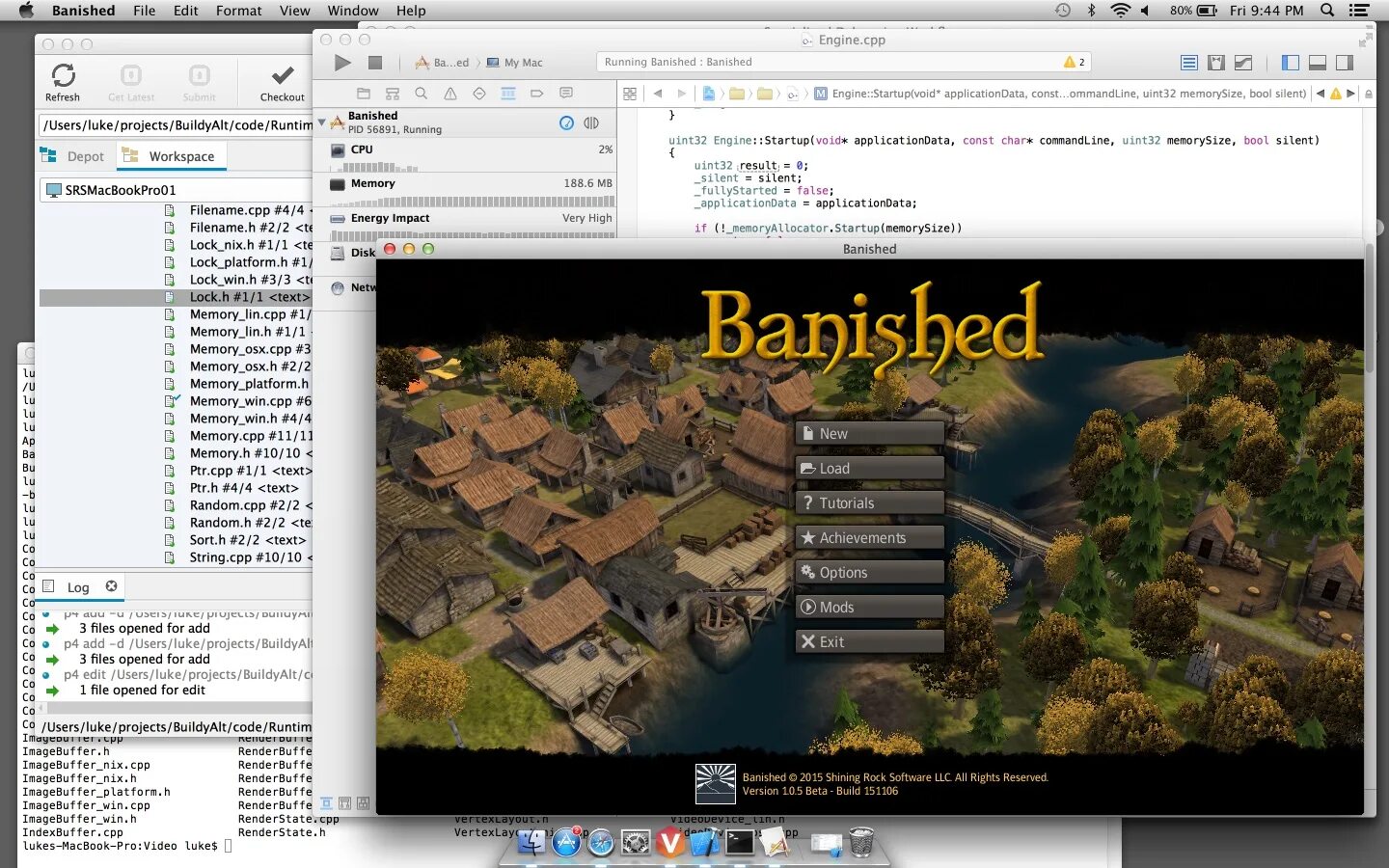The width and height of the screenshot is (1389, 868).
Task: Open the Format menu in menu bar
Action: [238, 11]
